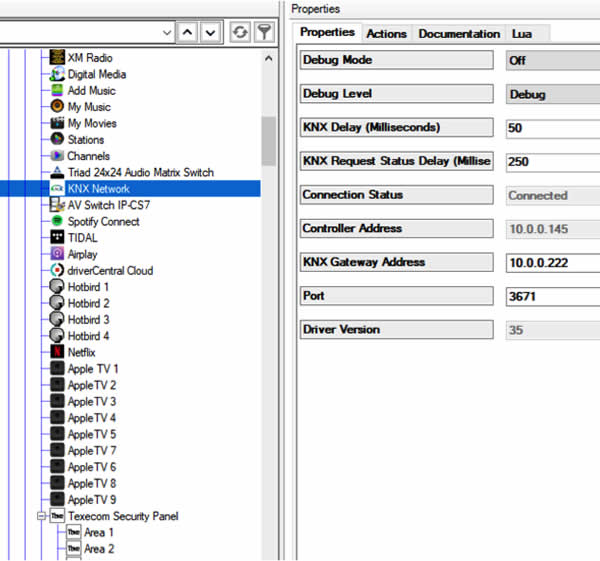Click the tree vertical scrollbar thumb
The image size is (600, 561).
[x=269, y=141]
